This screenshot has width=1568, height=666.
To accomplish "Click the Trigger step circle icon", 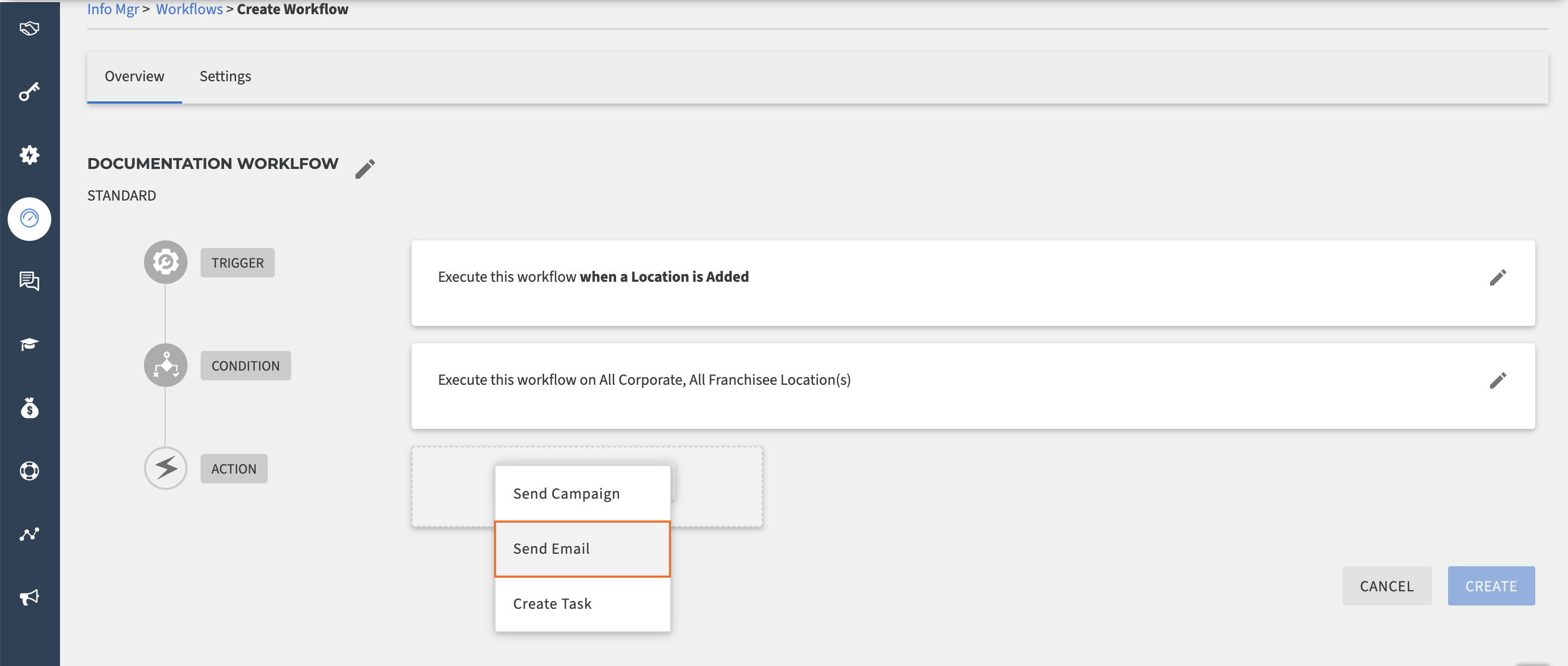I will (x=166, y=262).
